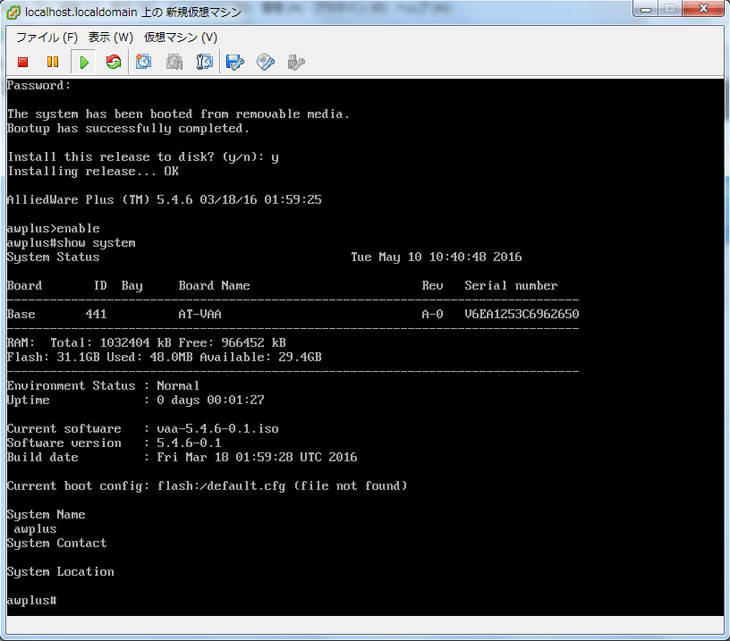The width and height of the screenshot is (730, 641).
Task: Open the 仮想マシン (V) menu
Action: point(180,37)
